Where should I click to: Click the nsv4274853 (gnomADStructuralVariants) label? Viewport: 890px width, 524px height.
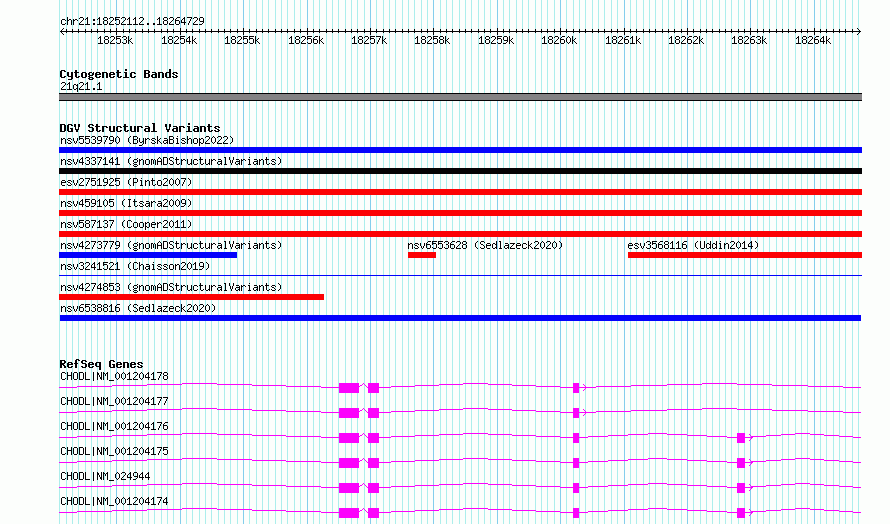[171, 287]
